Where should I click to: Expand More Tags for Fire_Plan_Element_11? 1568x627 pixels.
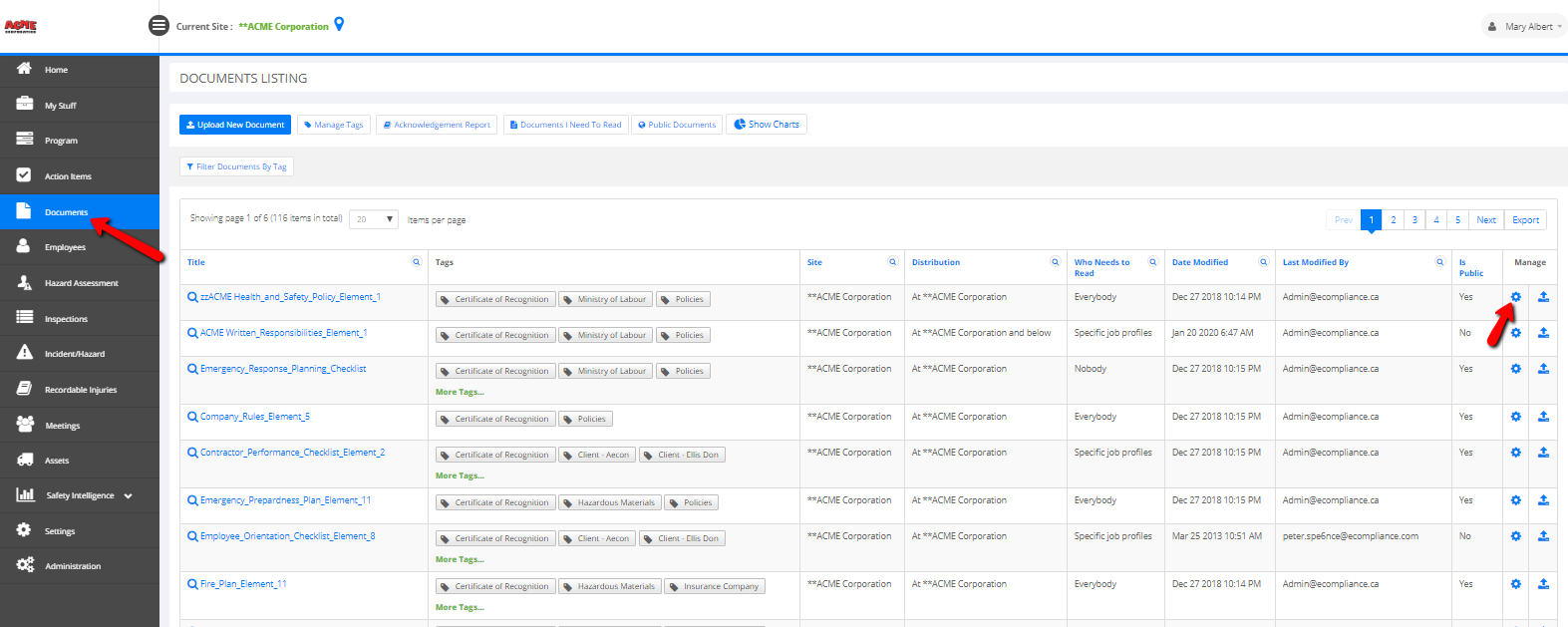(x=460, y=607)
